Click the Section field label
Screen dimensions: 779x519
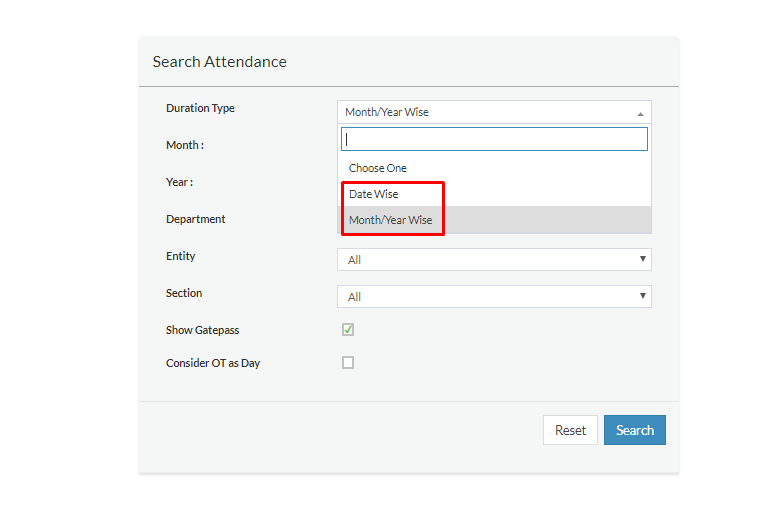pos(184,293)
